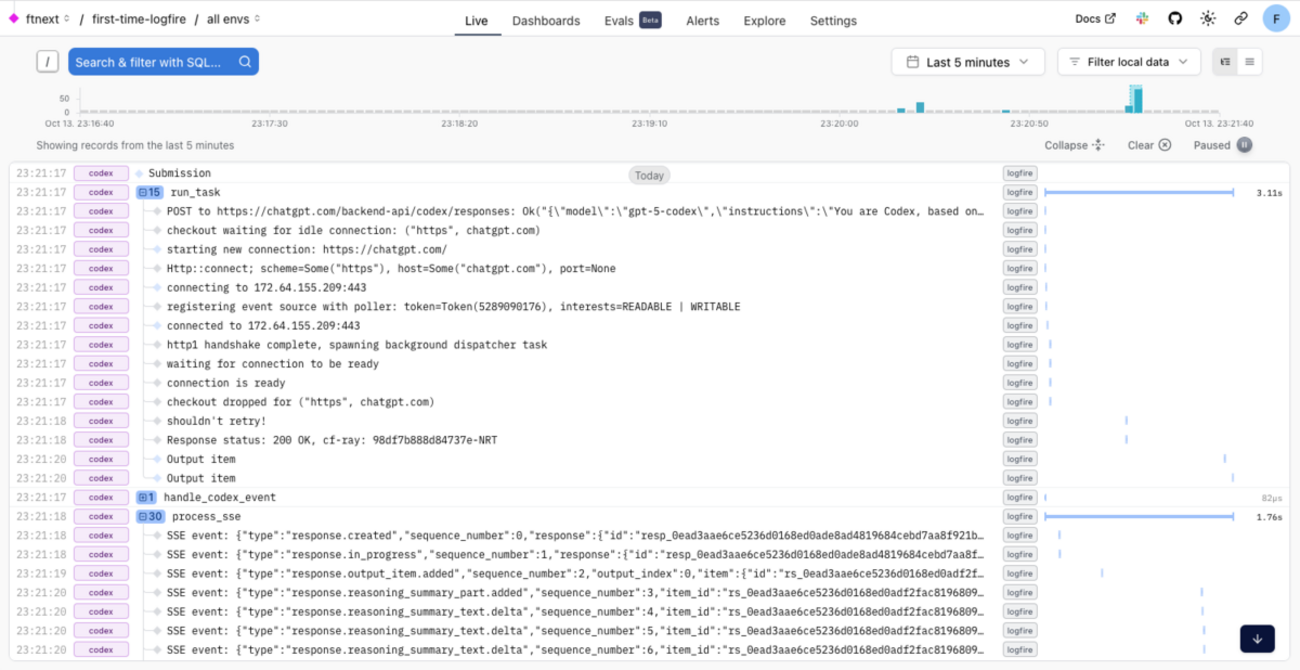This screenshot has width=1300, height=670.
Task: Select the response.in_progress SSE event row
Action: 650,555
